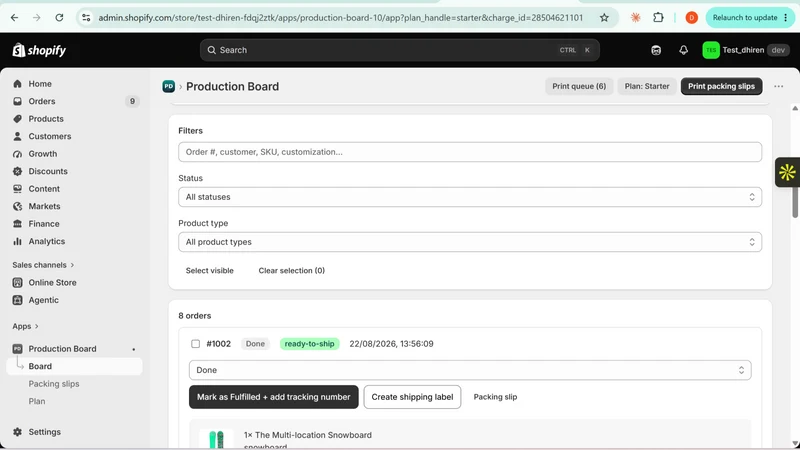Open Discounts in the sidebar

[48, 171]
